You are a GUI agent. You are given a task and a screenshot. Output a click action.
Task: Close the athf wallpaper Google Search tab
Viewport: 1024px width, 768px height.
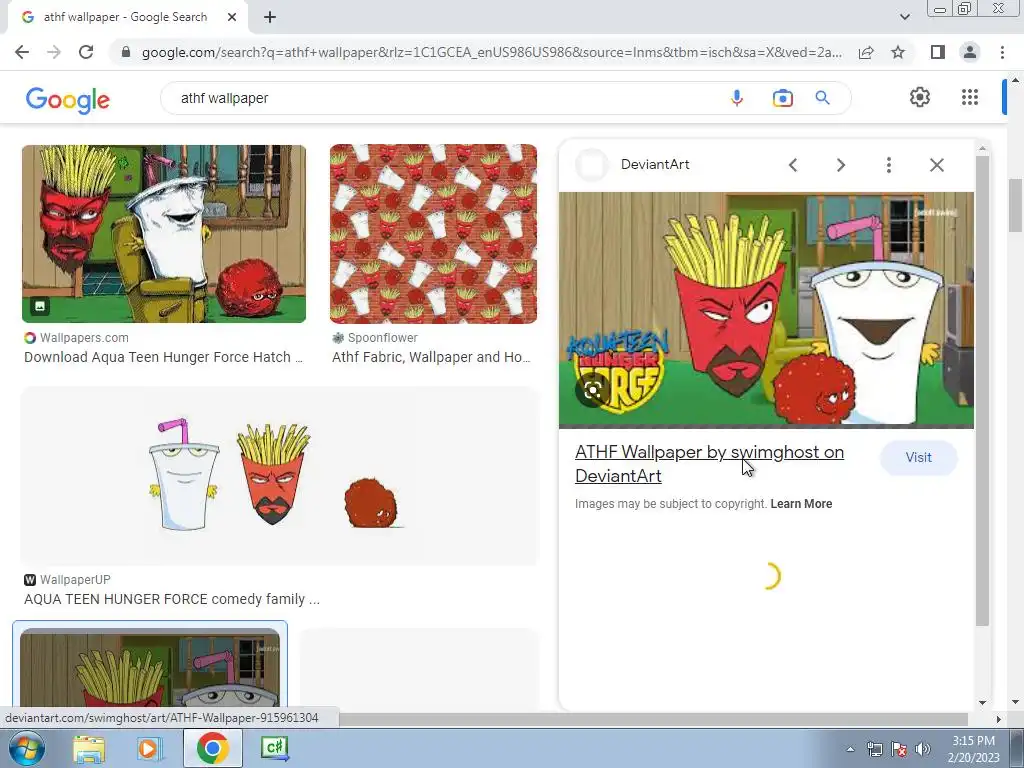tap(232, 17)
